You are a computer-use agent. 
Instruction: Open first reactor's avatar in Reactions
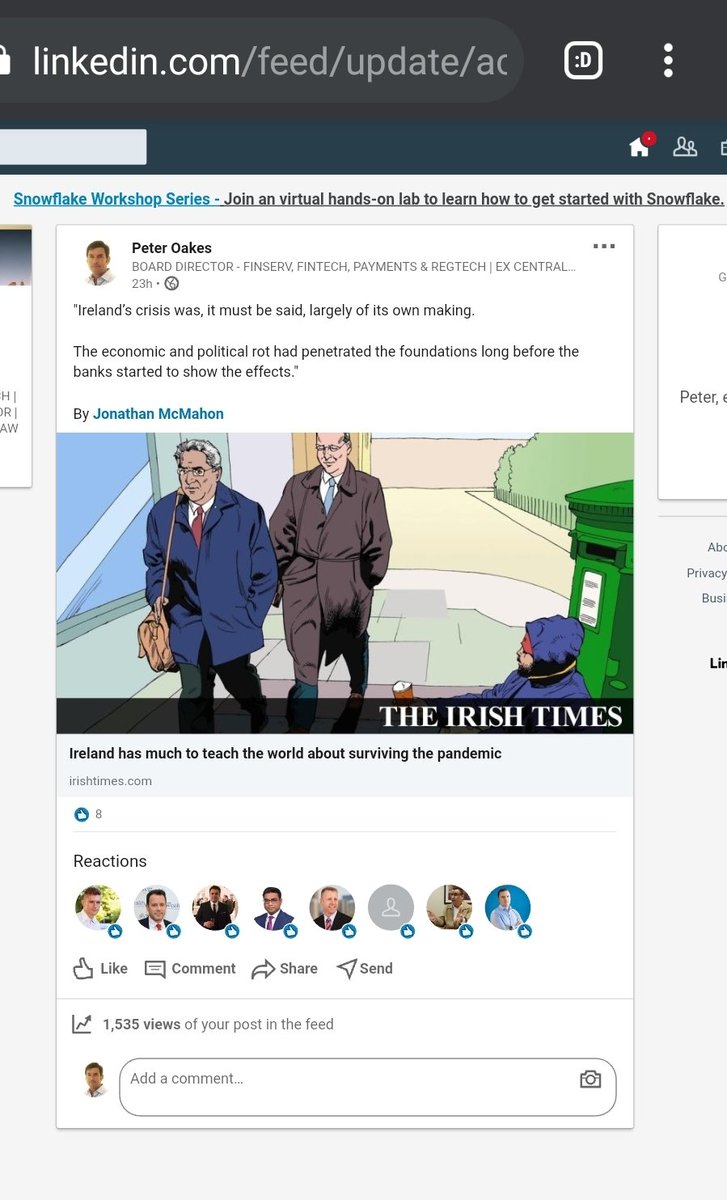coord(98,909)
